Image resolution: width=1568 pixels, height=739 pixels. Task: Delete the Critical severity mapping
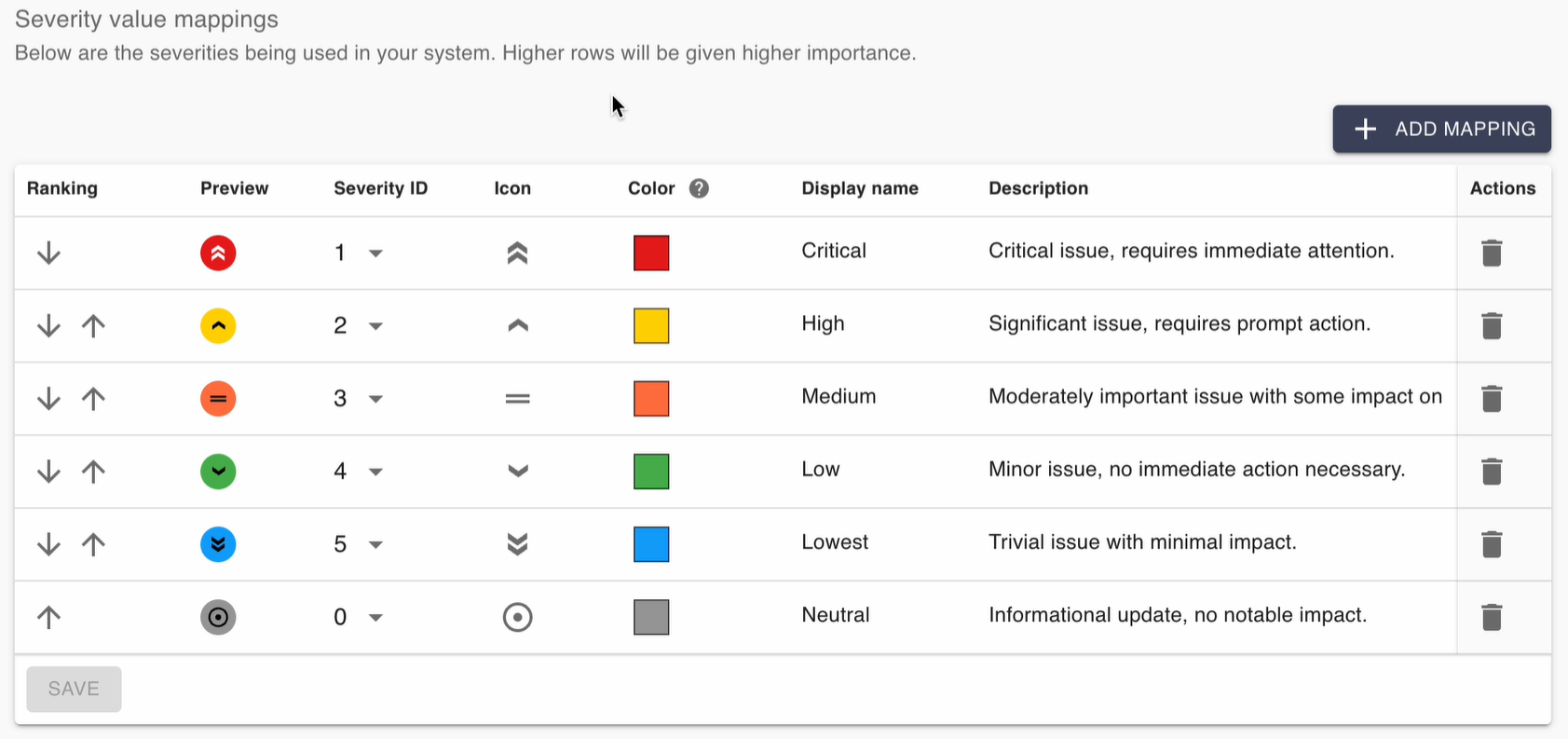point(1492,253)
